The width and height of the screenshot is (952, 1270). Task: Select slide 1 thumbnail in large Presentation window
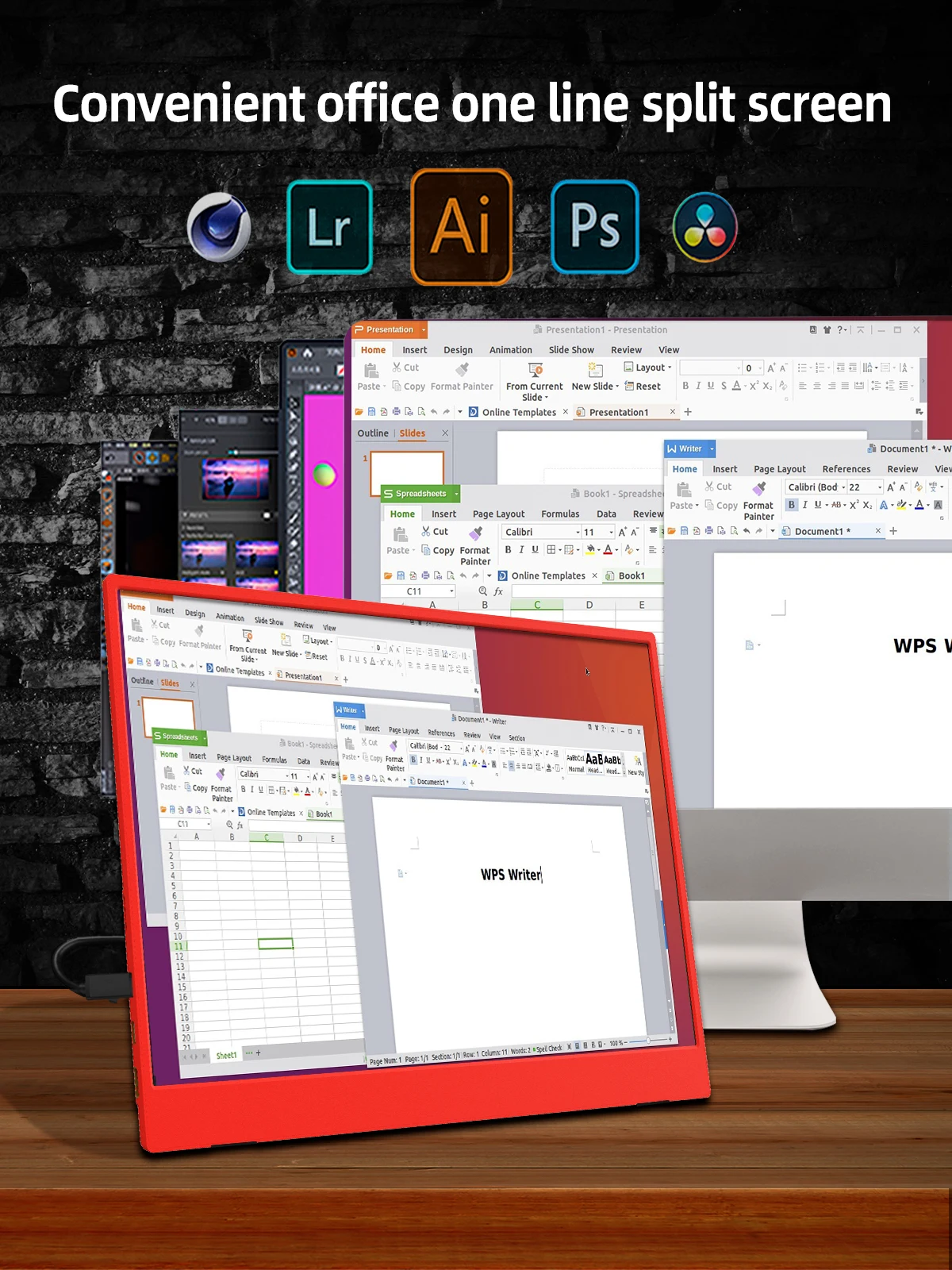tap(407, 467)
